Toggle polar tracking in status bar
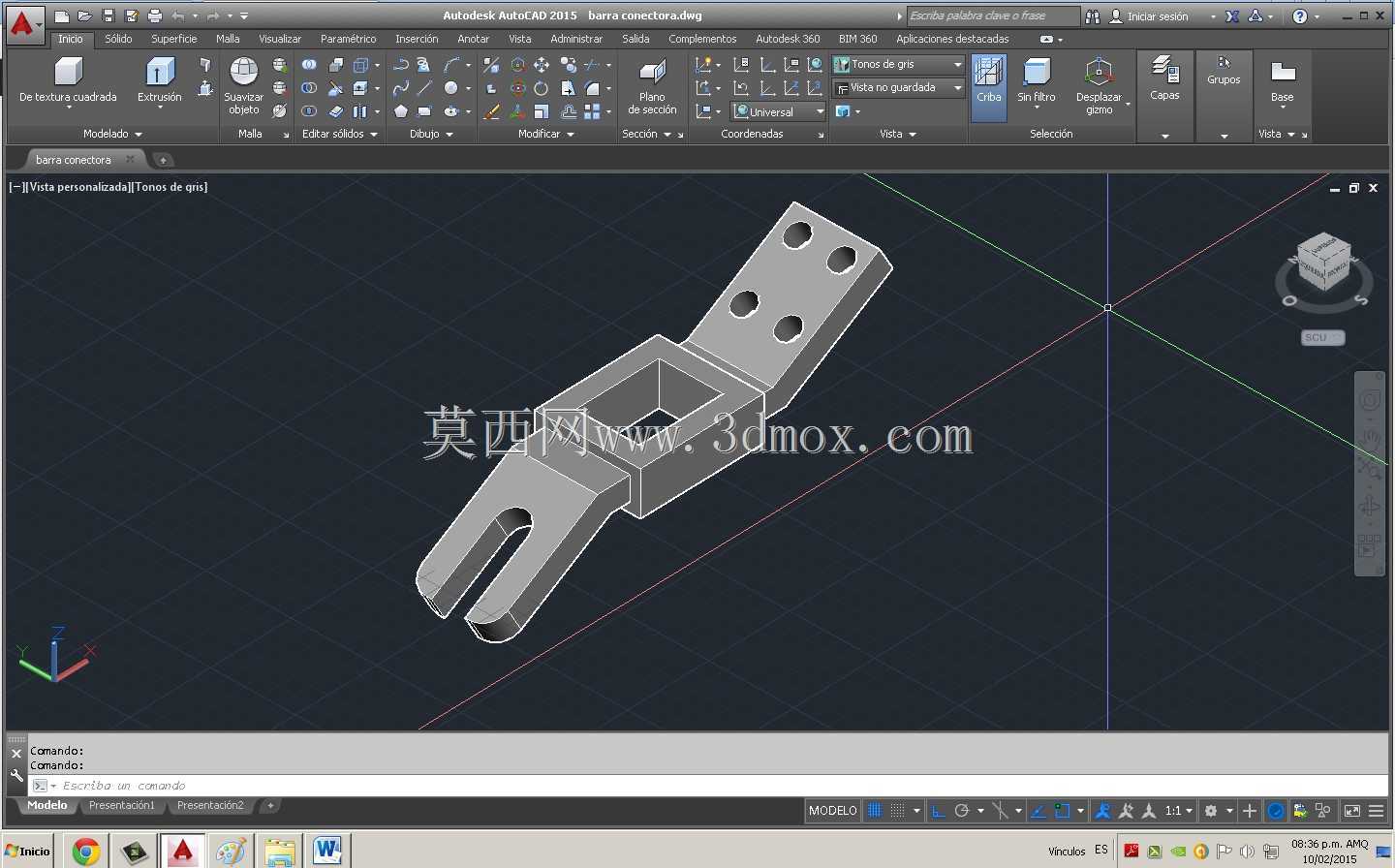 962,811
